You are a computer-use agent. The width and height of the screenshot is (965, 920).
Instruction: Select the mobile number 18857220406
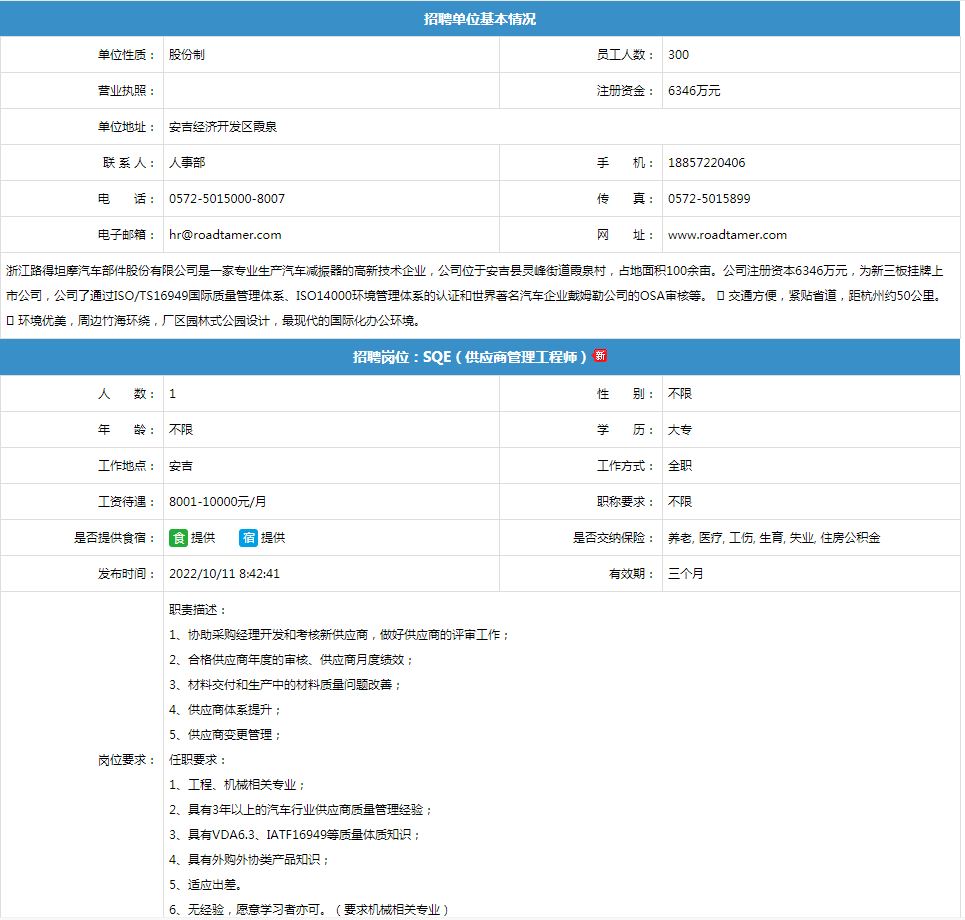(707, 162)
